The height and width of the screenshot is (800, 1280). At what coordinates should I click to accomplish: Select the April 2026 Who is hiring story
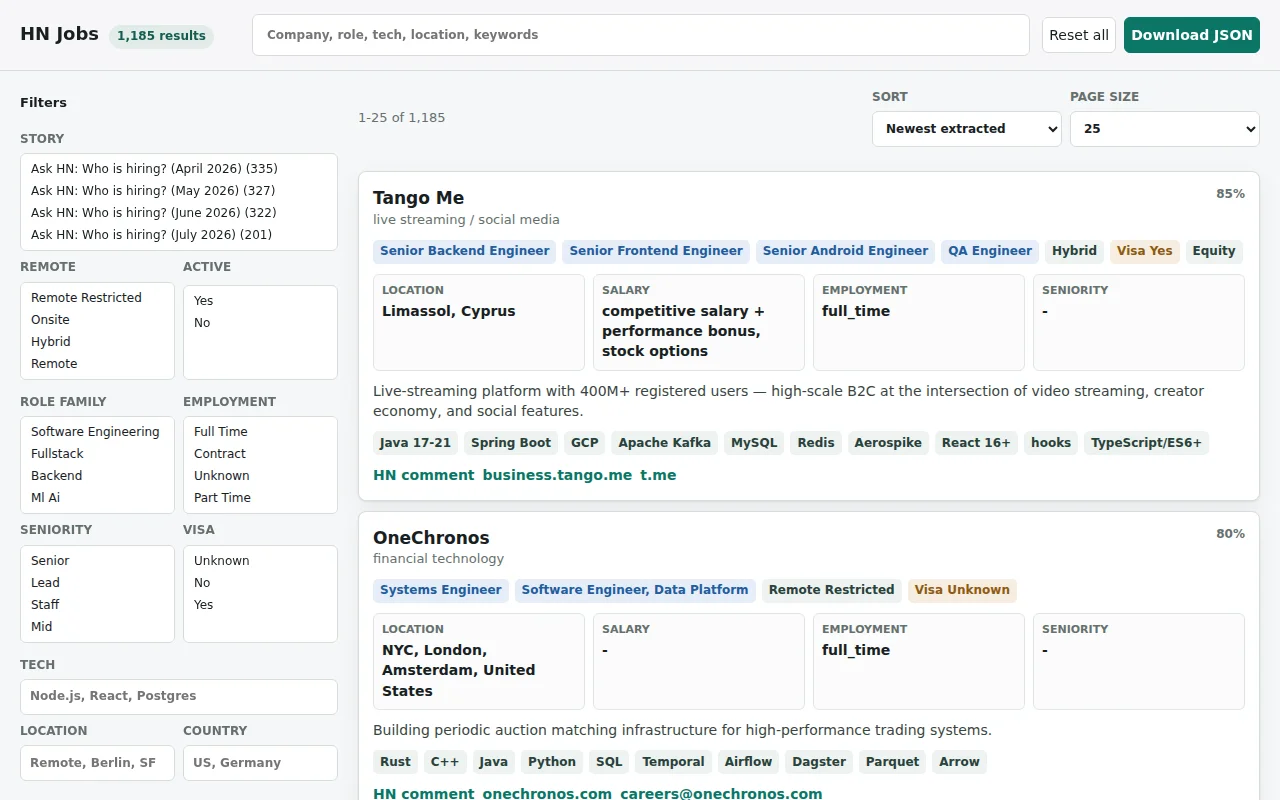(x=179, y=169)
